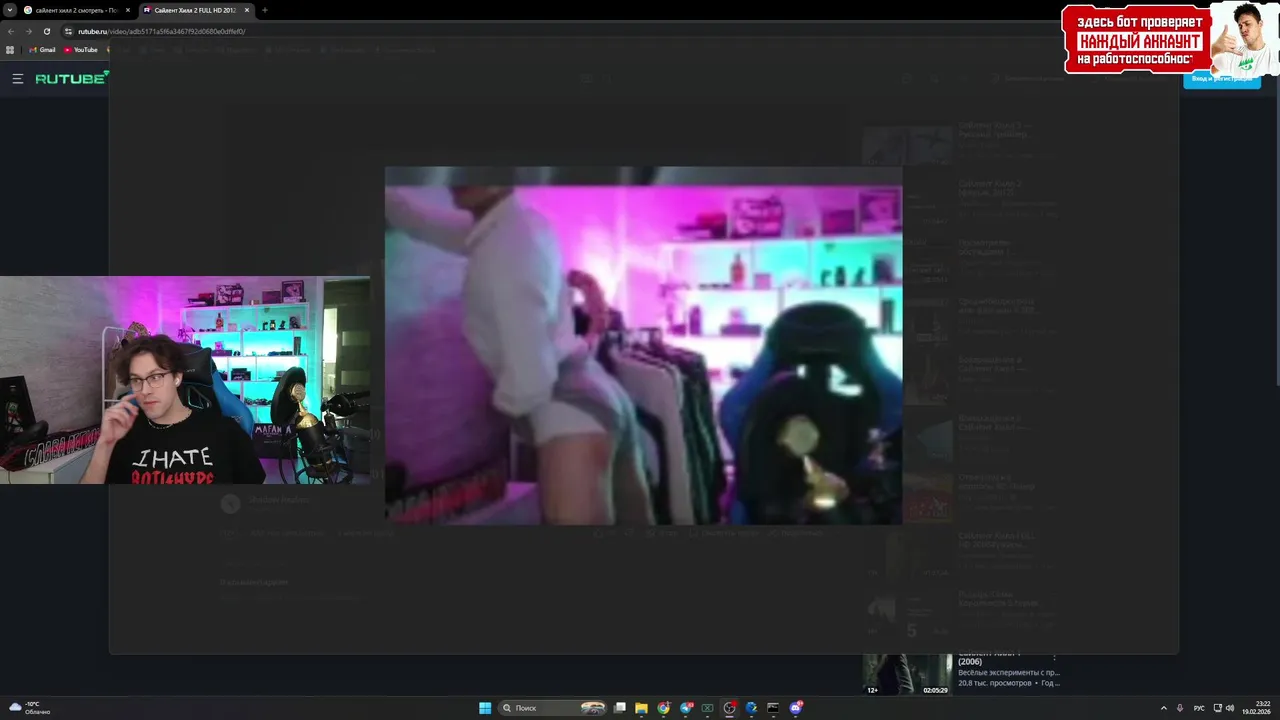Click the taskbar search box
The image size is (1280, 720).
click(x=554, y=708)
